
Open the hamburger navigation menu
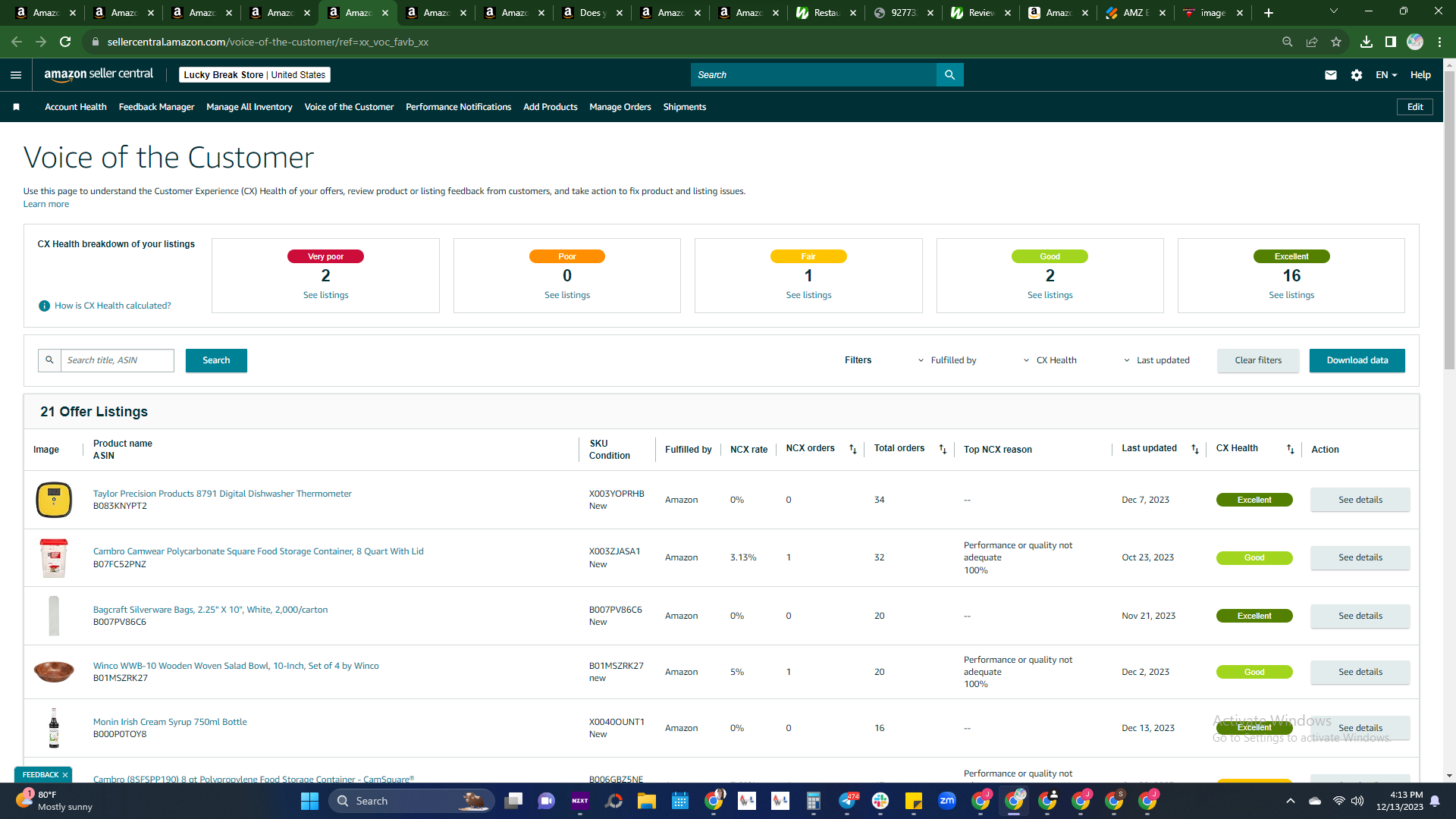16,74
